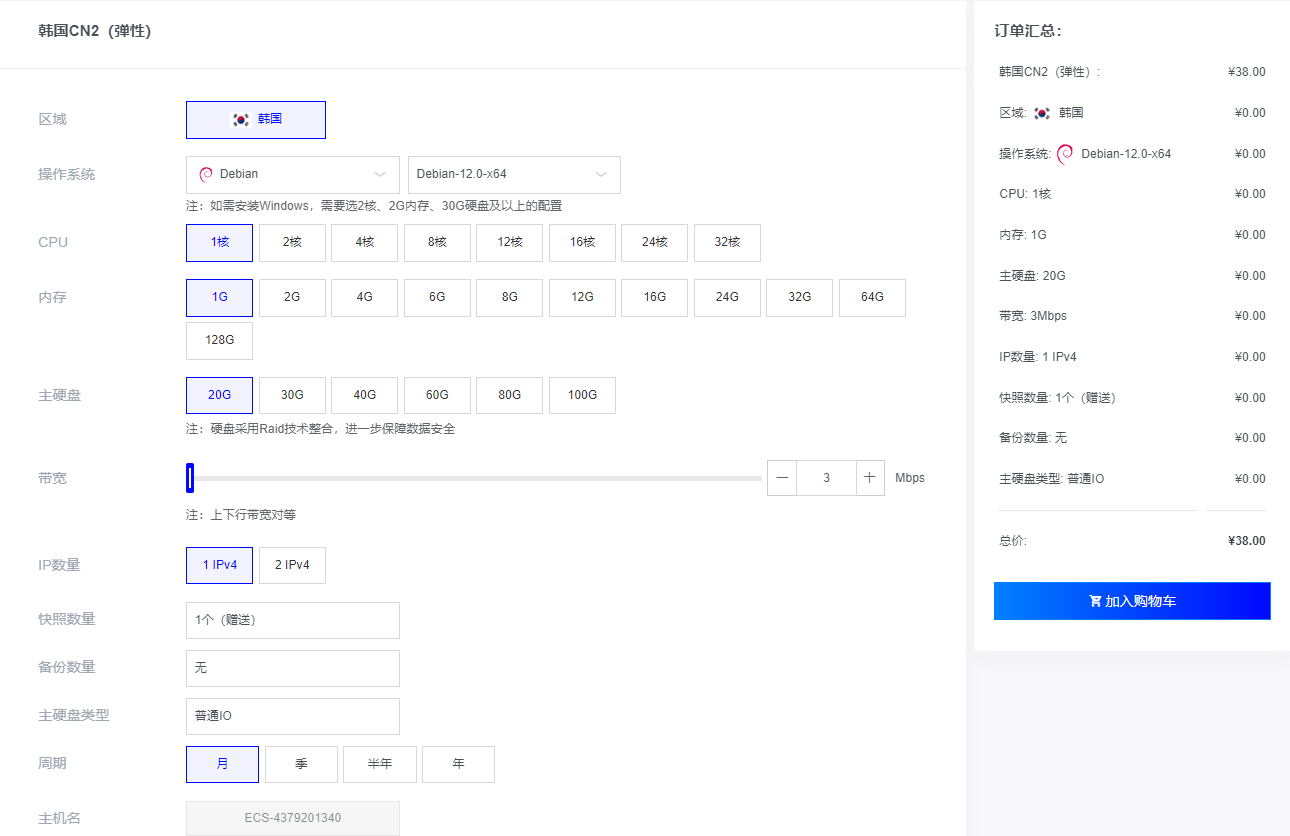Select 8G memory option

(509, 297)
